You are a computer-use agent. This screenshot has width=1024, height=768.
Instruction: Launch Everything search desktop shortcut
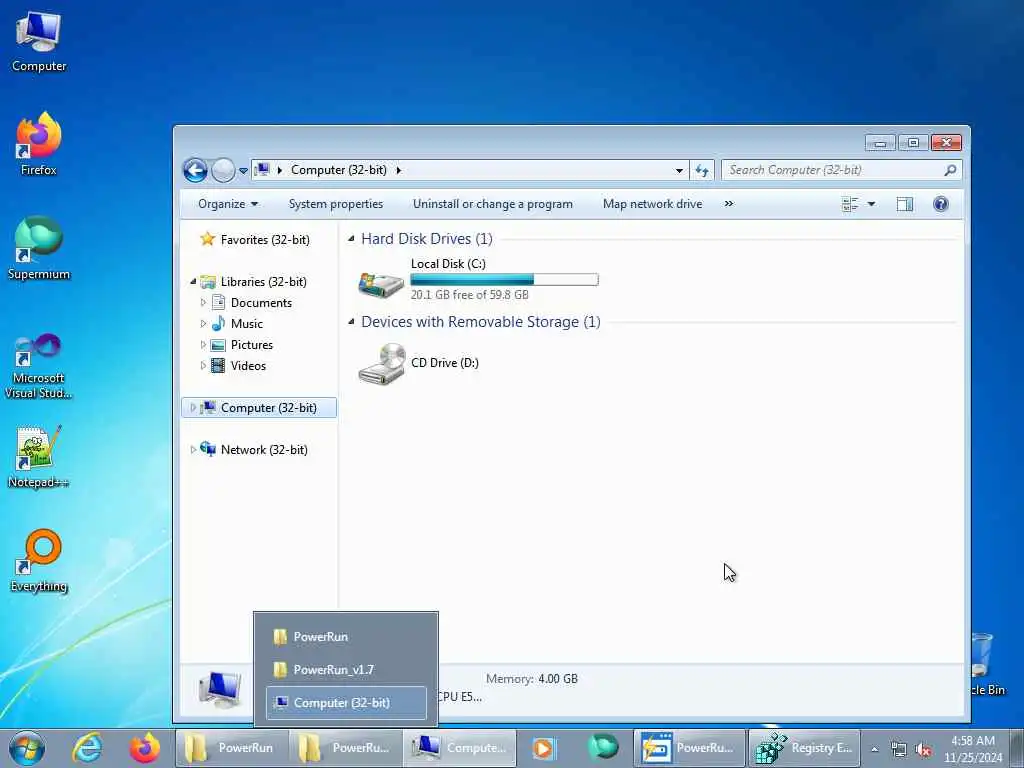click(x=39, y=560)
